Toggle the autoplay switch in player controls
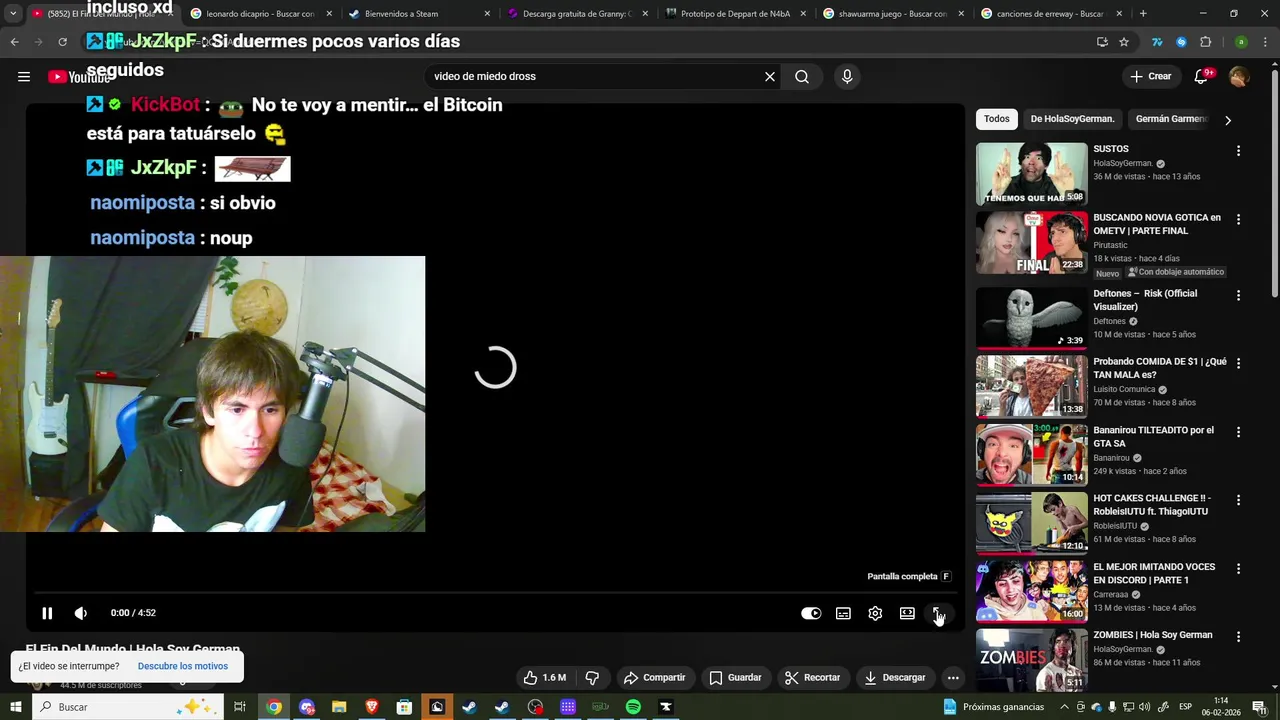Image resolution: width=1280 pixels, height=720 pixels. point(811,613)
